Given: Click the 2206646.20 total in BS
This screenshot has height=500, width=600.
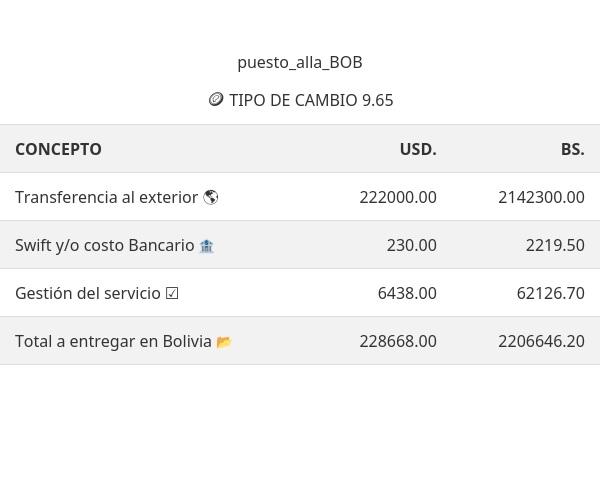Looking at the screenshot, I should point(541,341).
